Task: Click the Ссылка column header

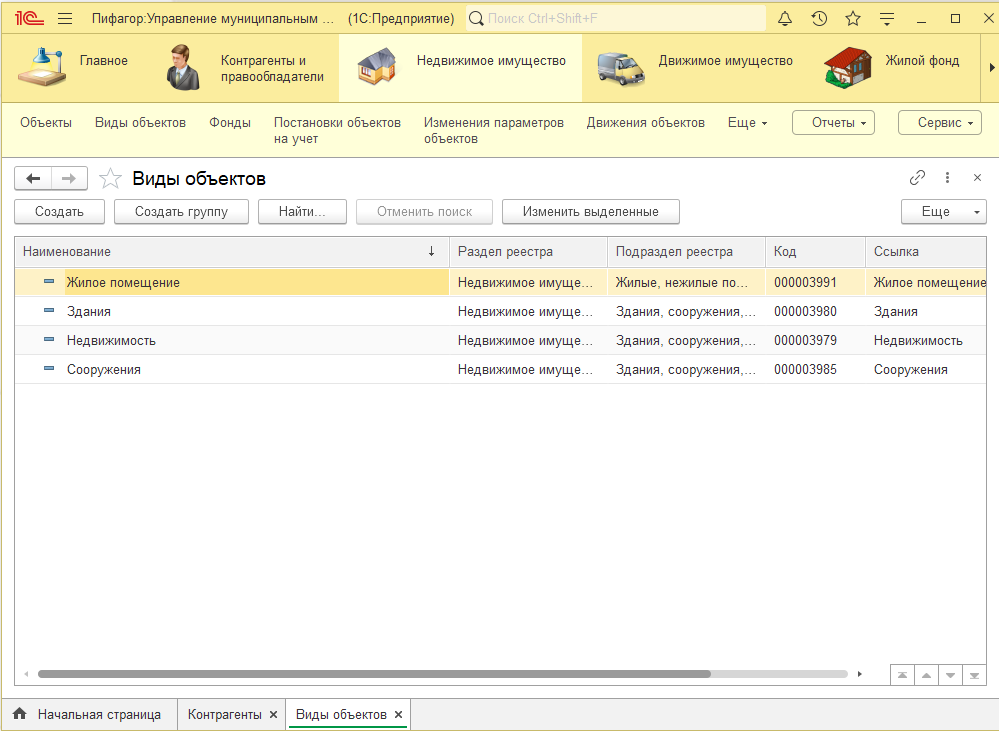Action: pos(926,252)
